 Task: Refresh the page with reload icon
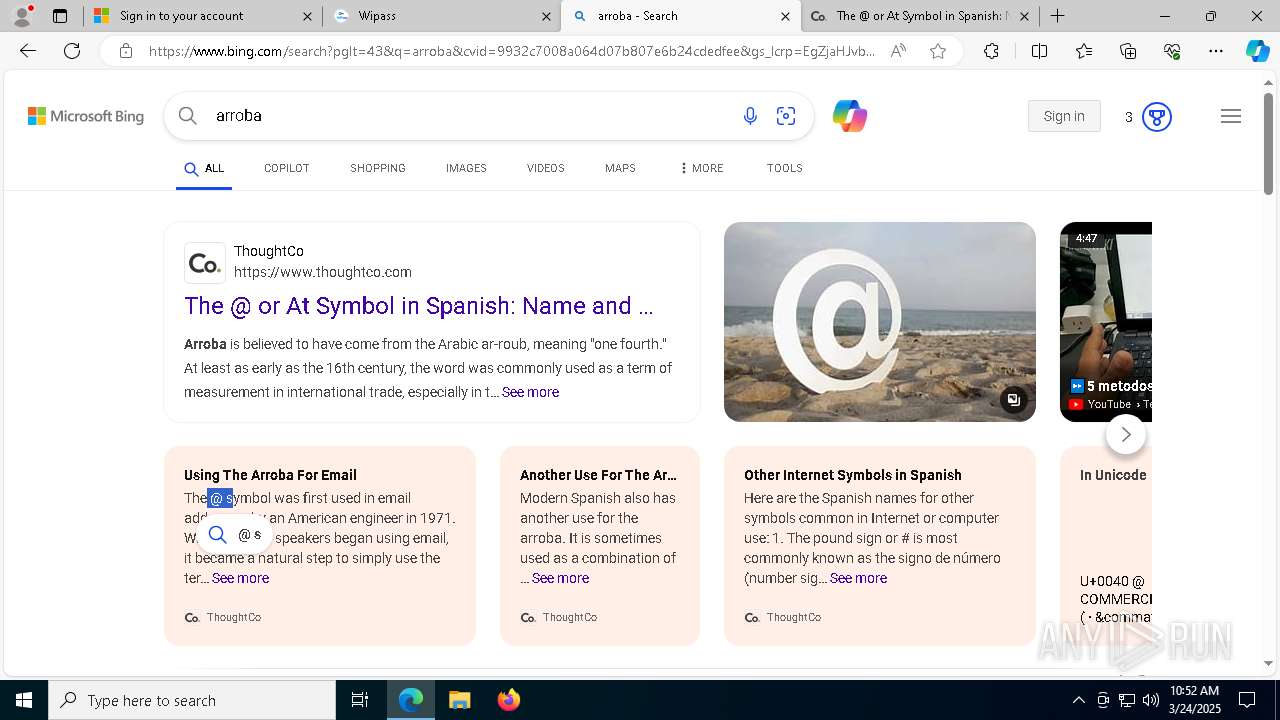coord(72,51)
